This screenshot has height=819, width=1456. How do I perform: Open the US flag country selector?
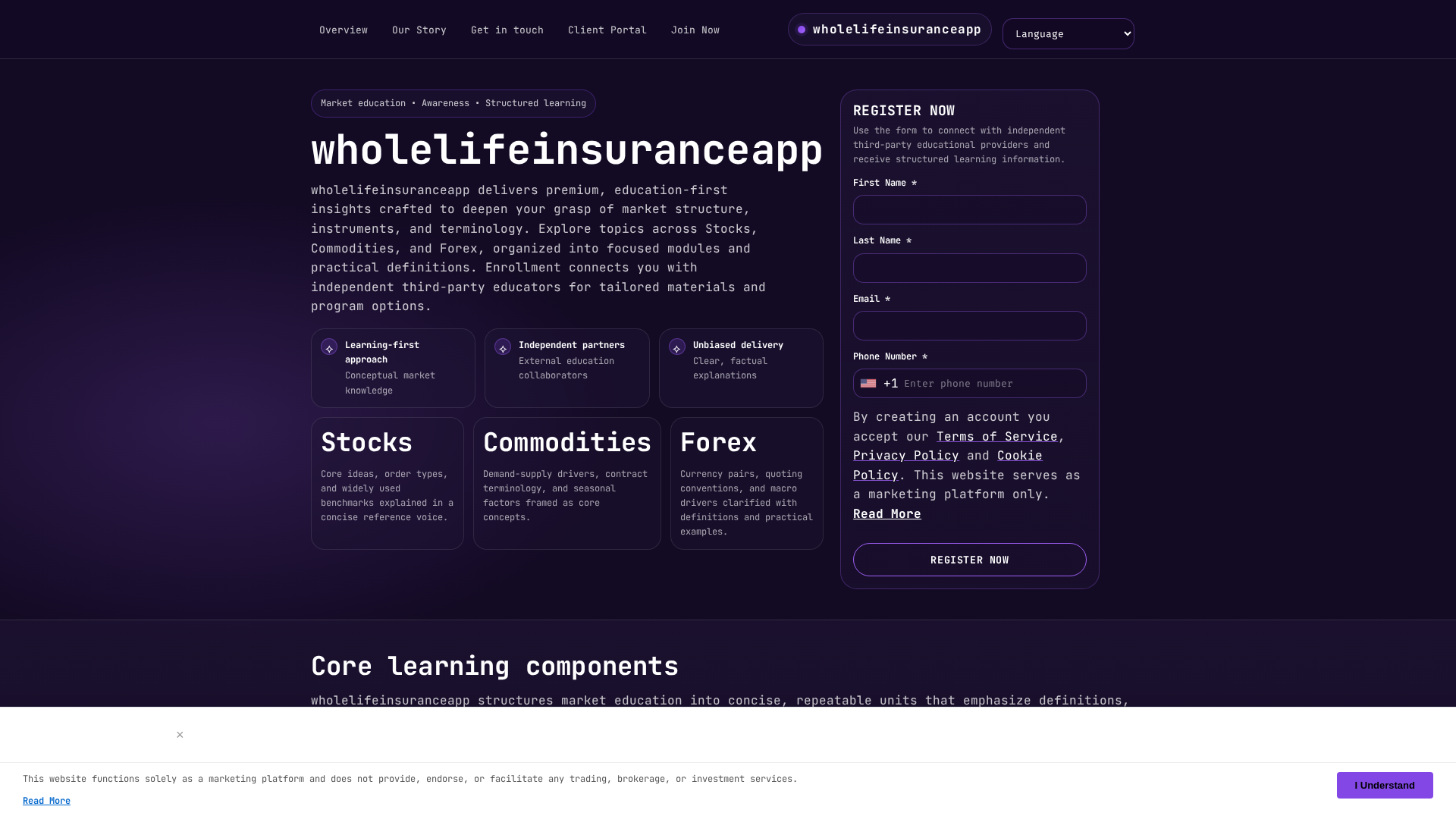(x=868, y=384)
